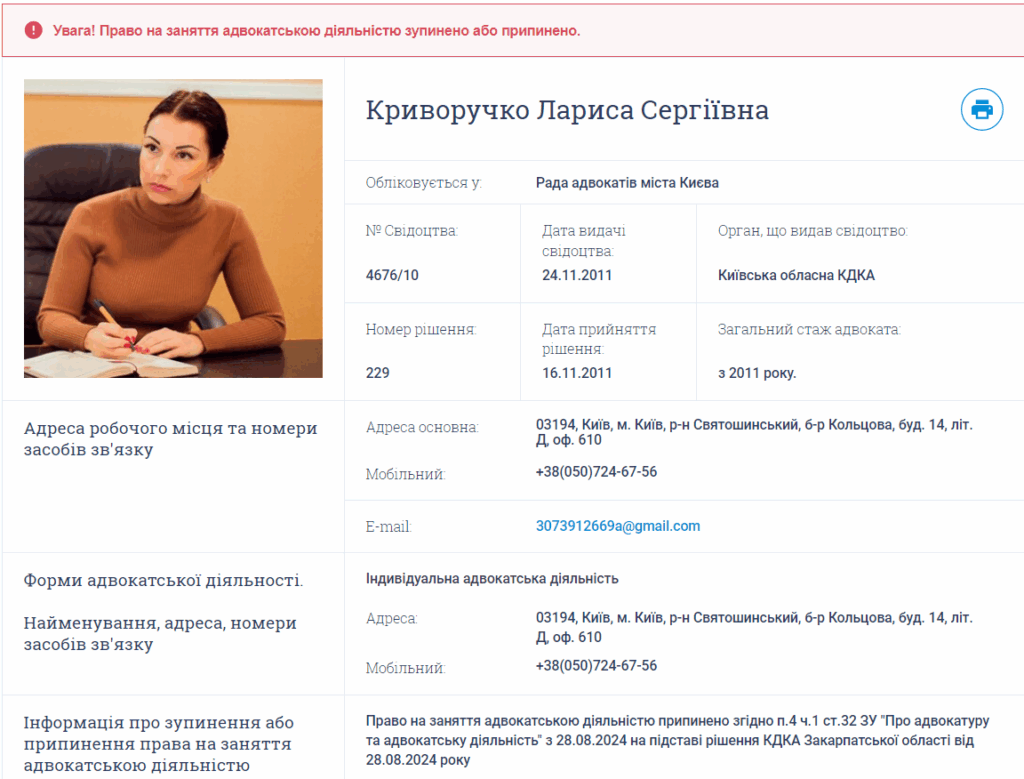The height and width of the screenshot is (779, 1024).
Task: Click the mobile number under Індивідуальна адвокатська діяльність
Action: (596, 666)
